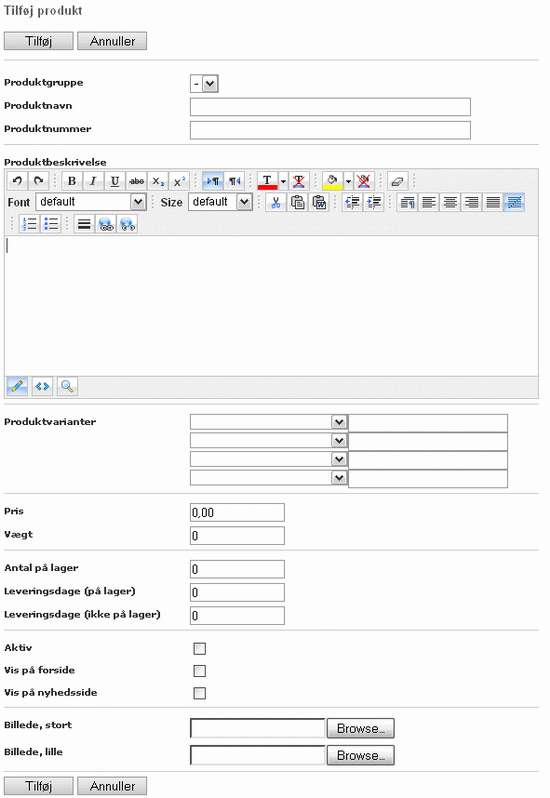This screenshot has height=798, width=550.
Task: Browse for Billede, stort file
Action: point(361,728)
